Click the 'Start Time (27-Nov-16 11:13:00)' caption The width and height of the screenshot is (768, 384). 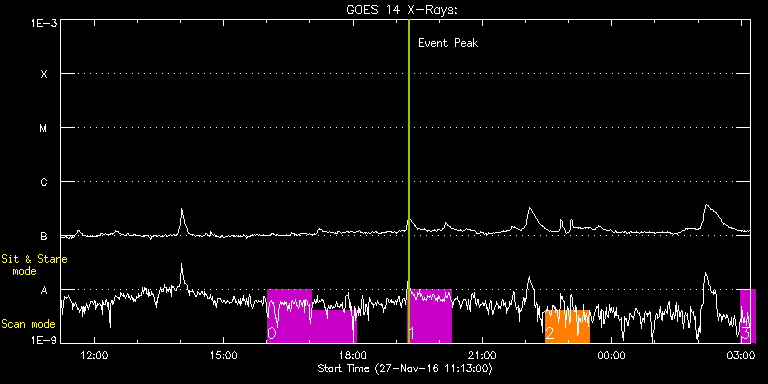pos(405,368)
